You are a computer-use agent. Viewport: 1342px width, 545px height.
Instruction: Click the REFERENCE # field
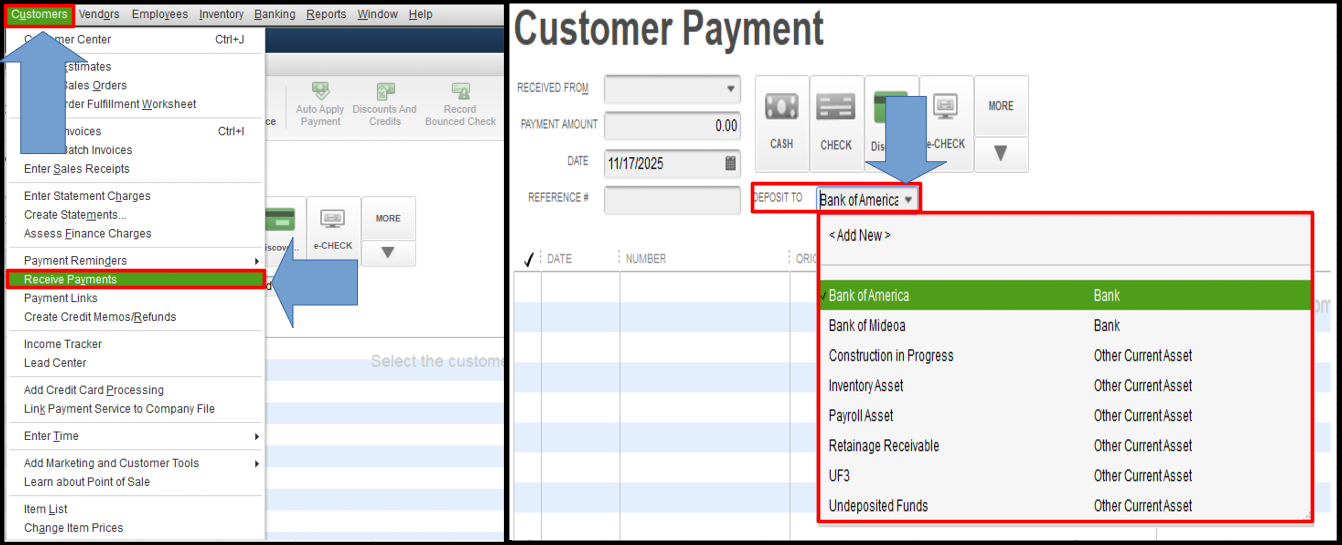tap(672, 200)
